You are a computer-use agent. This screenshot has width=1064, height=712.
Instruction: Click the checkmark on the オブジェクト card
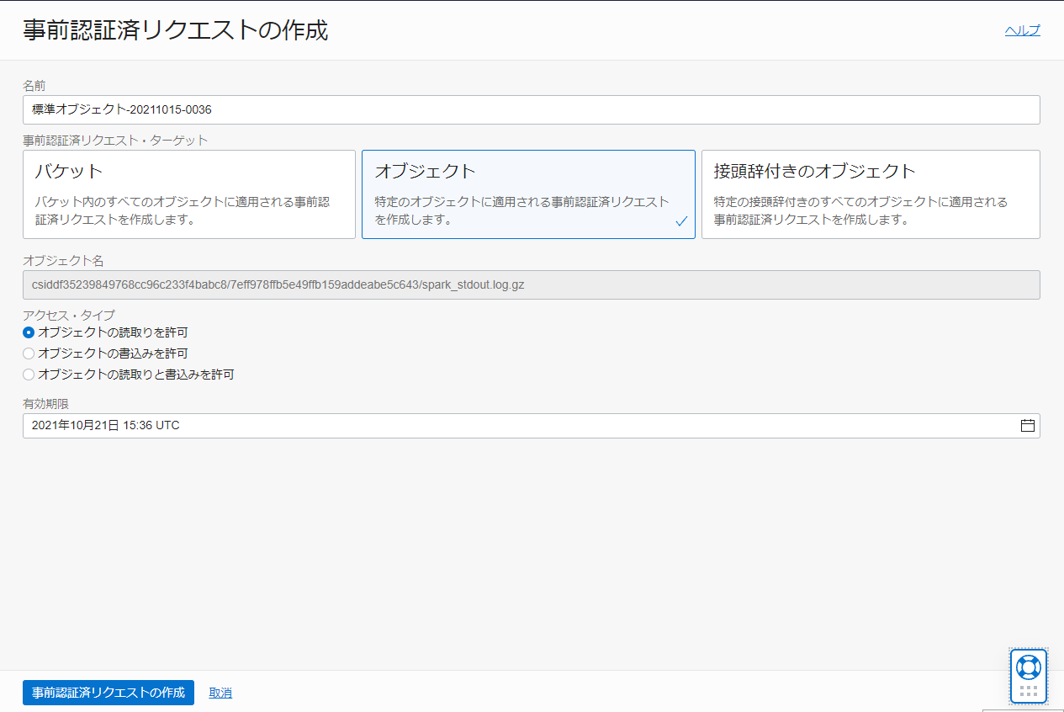(x=681, y=221)
